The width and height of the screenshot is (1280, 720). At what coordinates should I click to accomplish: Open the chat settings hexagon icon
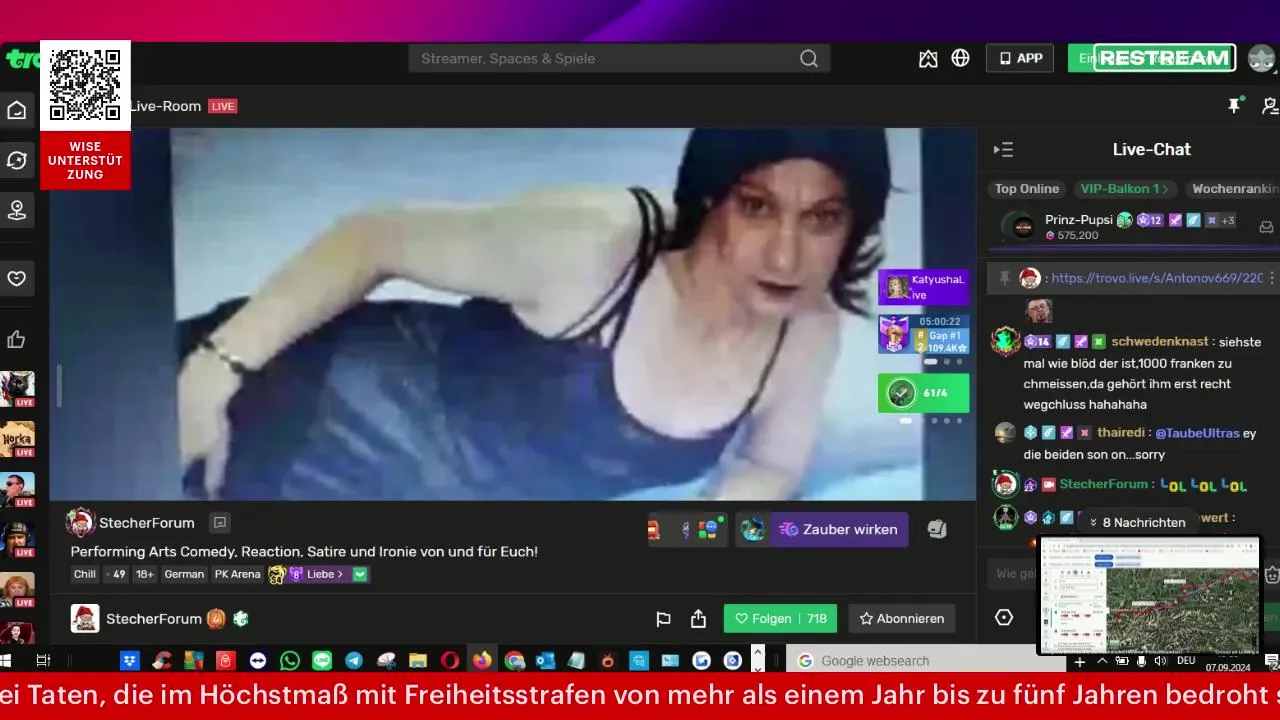point(1004,618)
